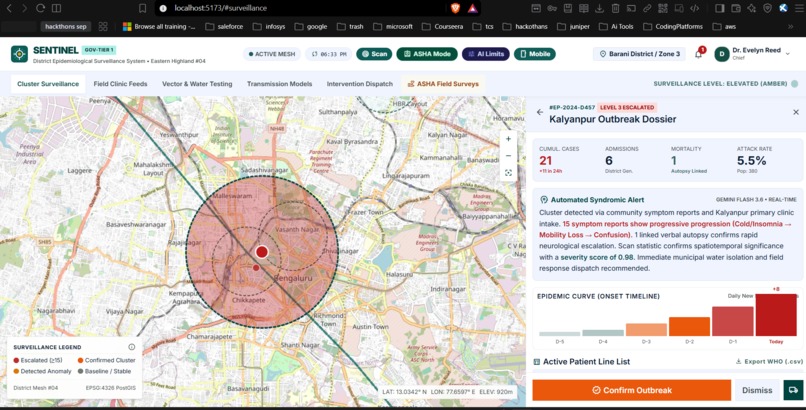Click the trash extension icon in the toolbar

click(x=615, y=8)
